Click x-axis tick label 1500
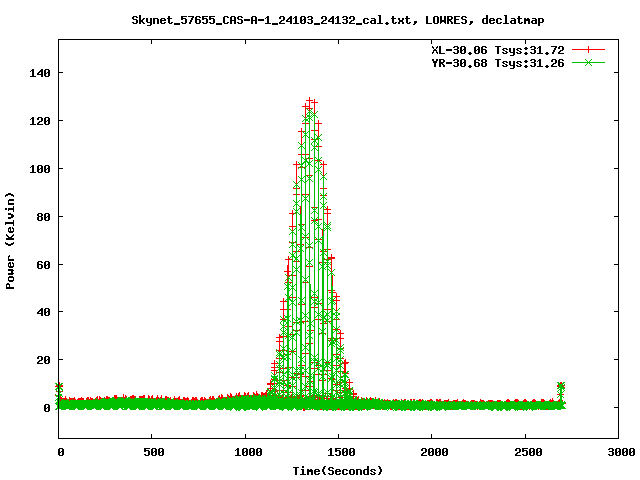640x480 pixels. click(341, 452)
